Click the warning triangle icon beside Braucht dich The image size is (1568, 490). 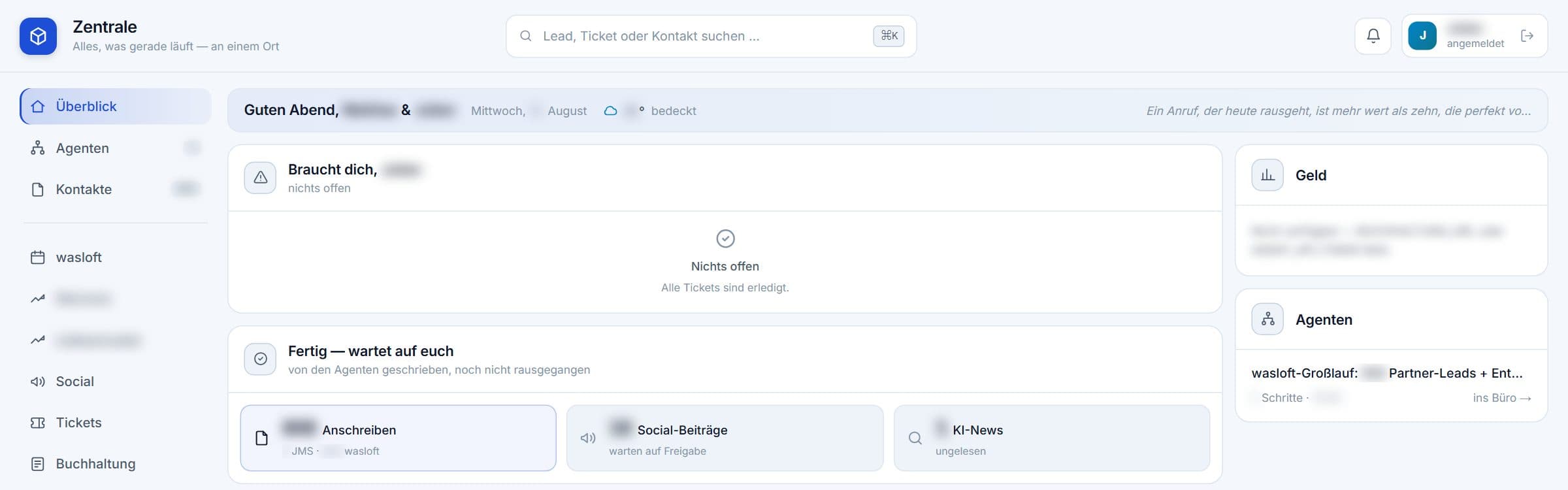(x=260, y=178)
